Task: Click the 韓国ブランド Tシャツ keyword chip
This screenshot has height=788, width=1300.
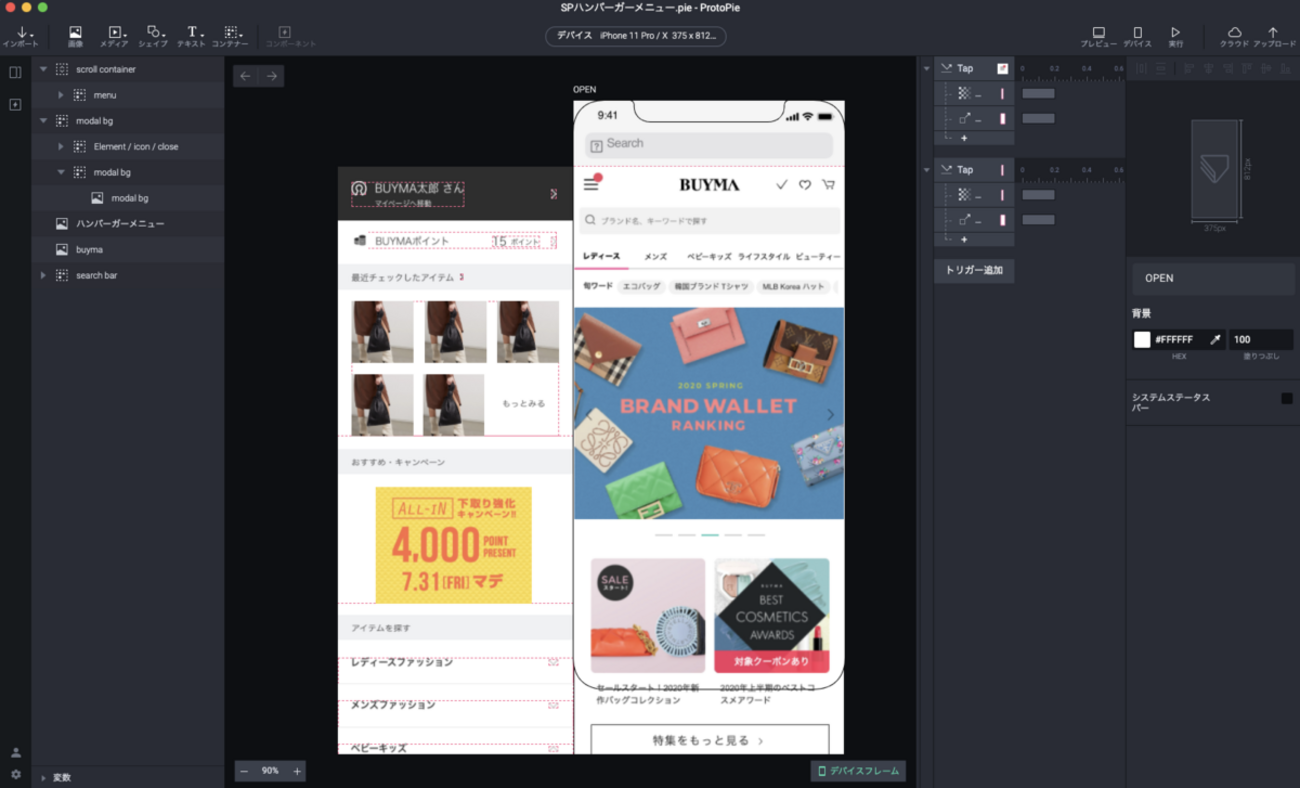Action: point(711,287)
